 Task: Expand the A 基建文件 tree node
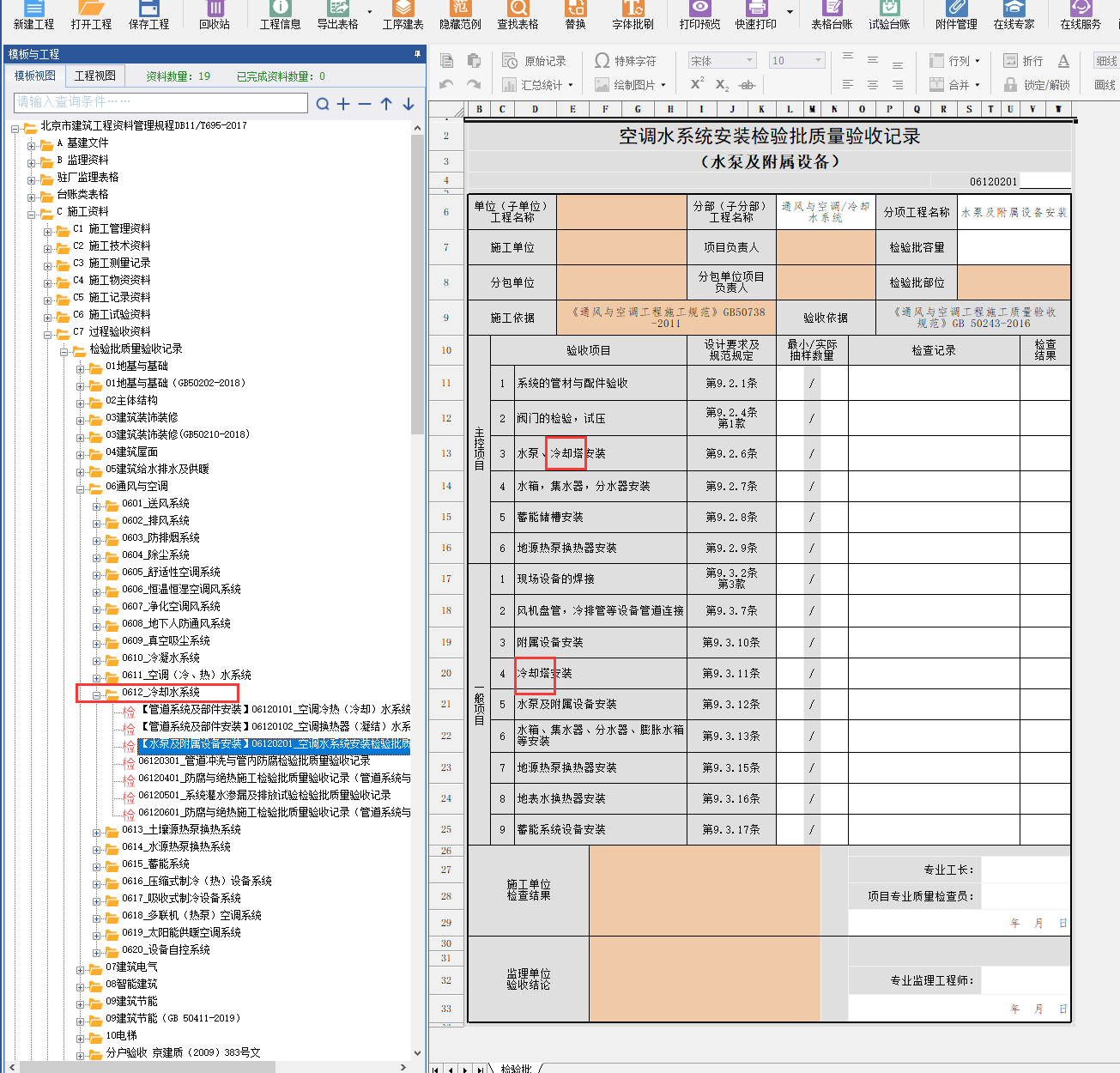[x=32, y=145]
